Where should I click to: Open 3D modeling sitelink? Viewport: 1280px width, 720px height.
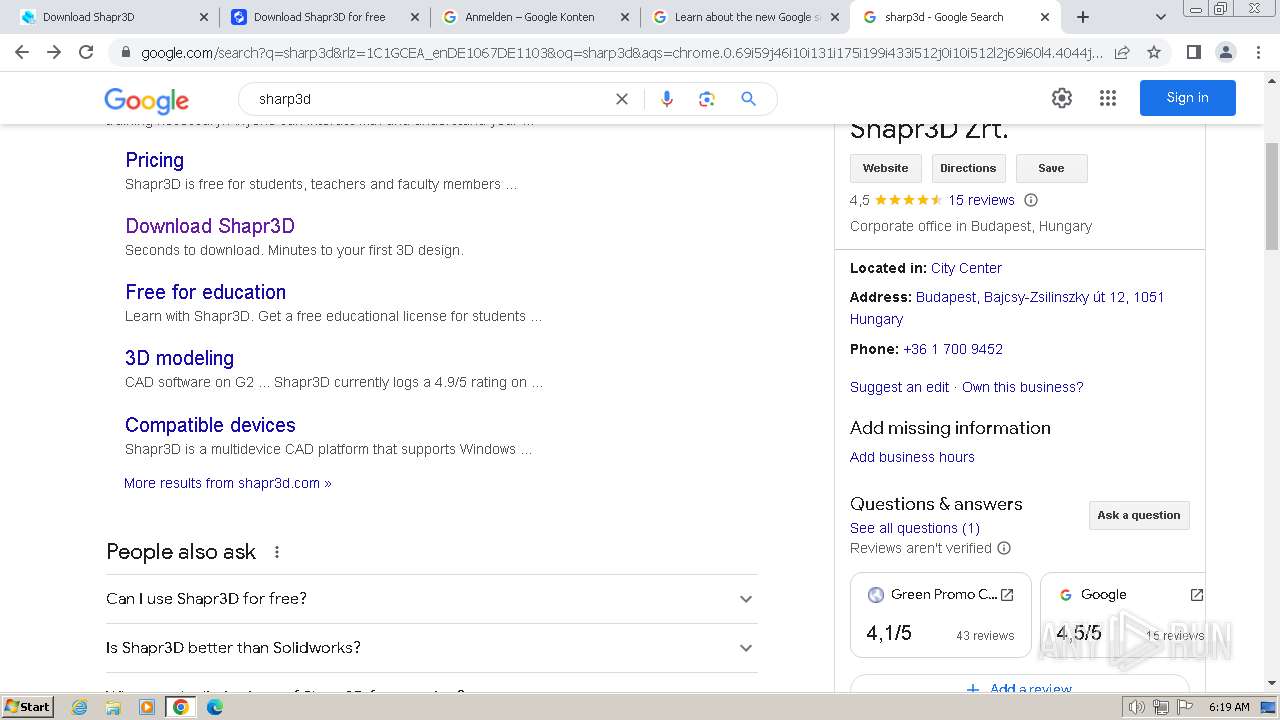click(179, 358)
